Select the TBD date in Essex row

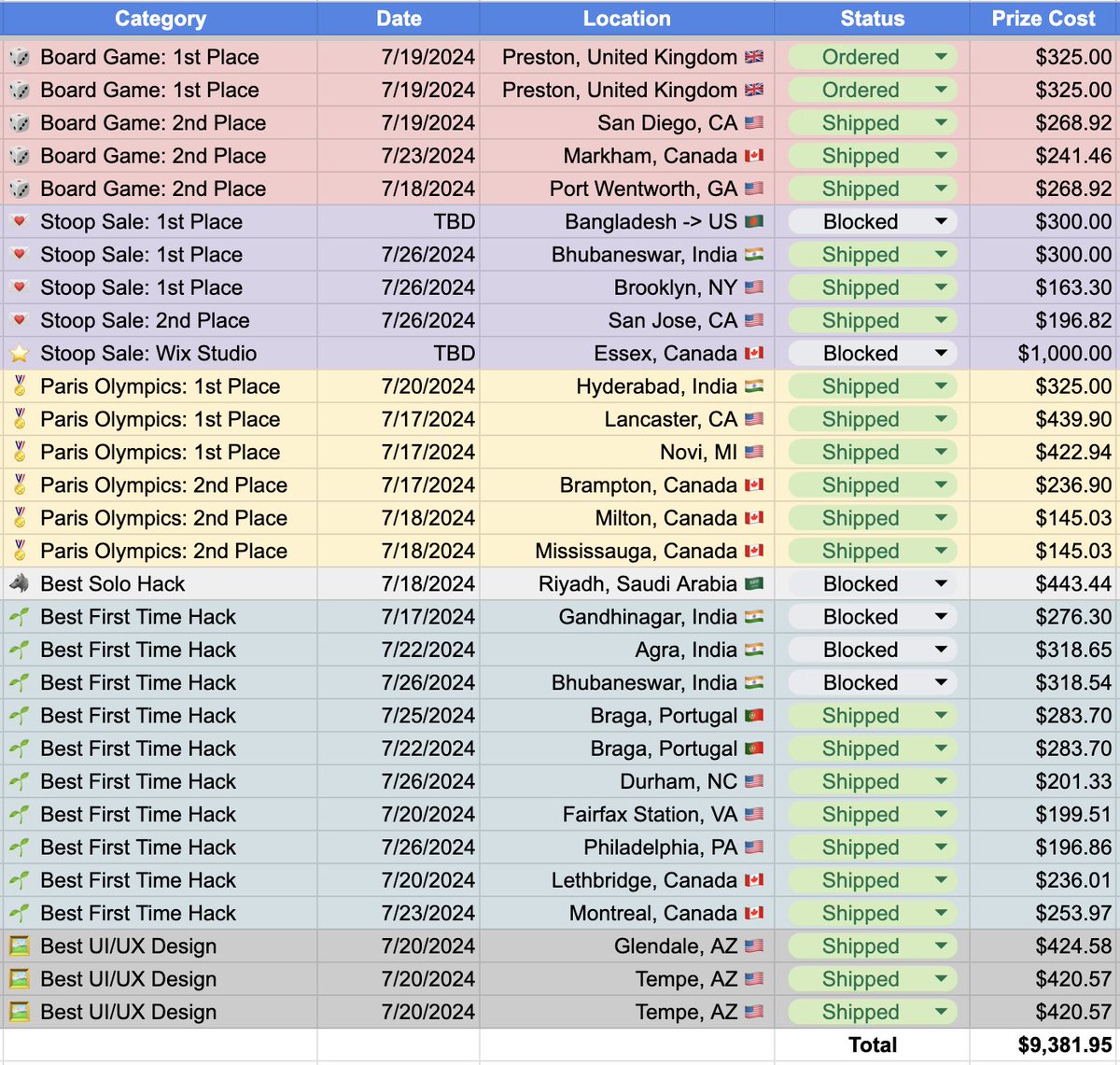pyautogui.click(x=399, y=354)
